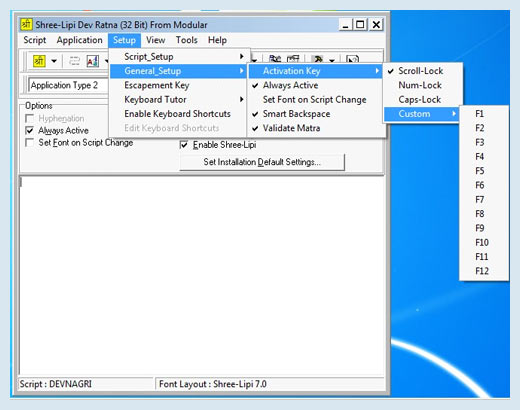Click the Script : DEVNAGRI status bar entry
Image resolution: width=520 pixels, height=410 pixels.
pyautogui.click(x=86, y=384)
